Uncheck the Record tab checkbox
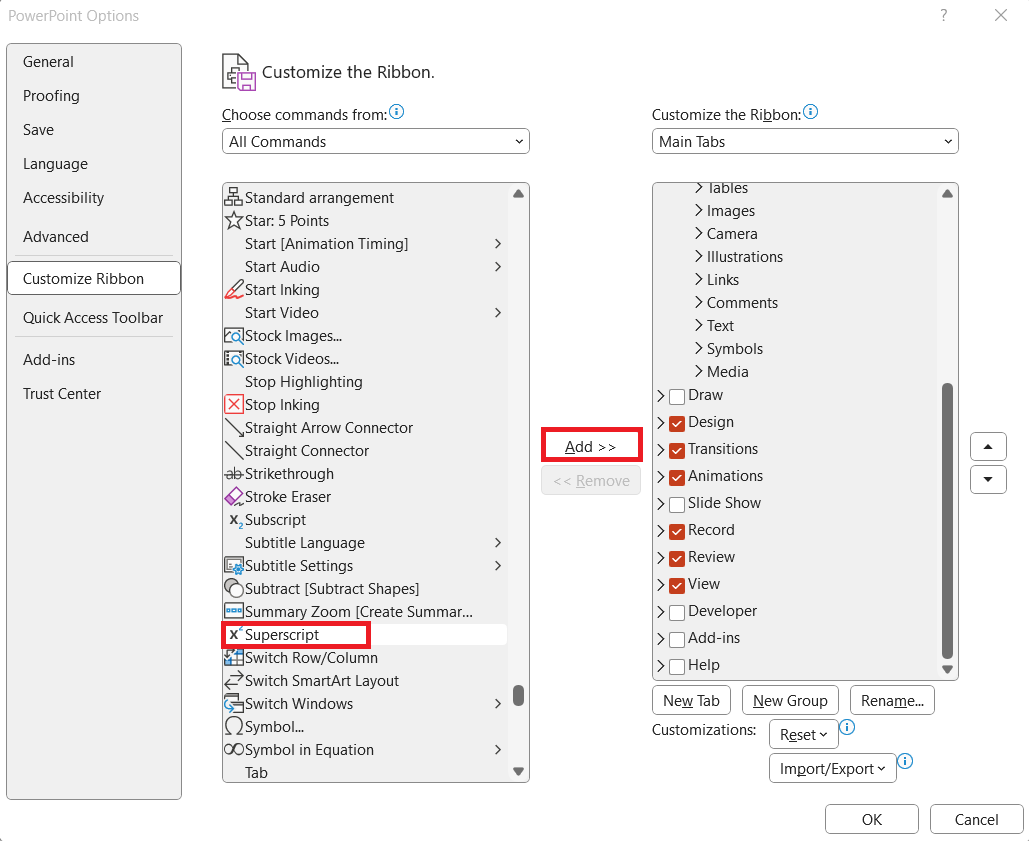1029x841 pixels. (677, 531)
